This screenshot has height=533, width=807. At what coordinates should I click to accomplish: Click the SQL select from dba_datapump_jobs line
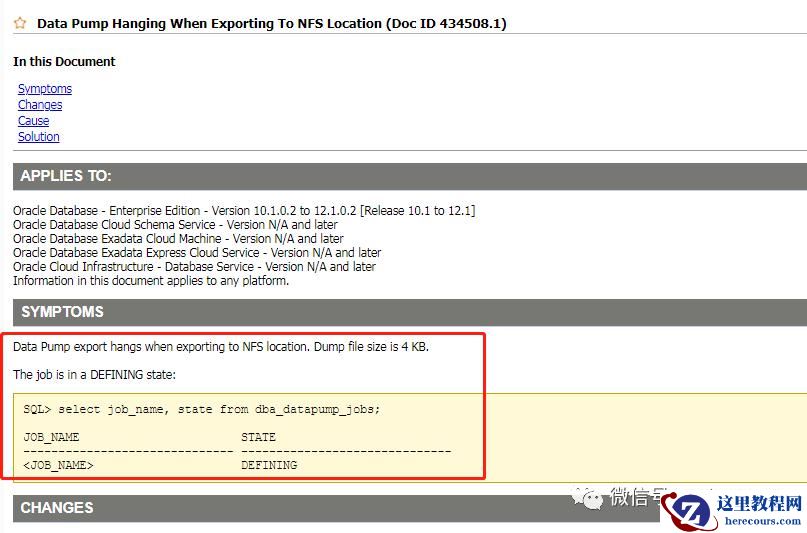click(202, 410)
